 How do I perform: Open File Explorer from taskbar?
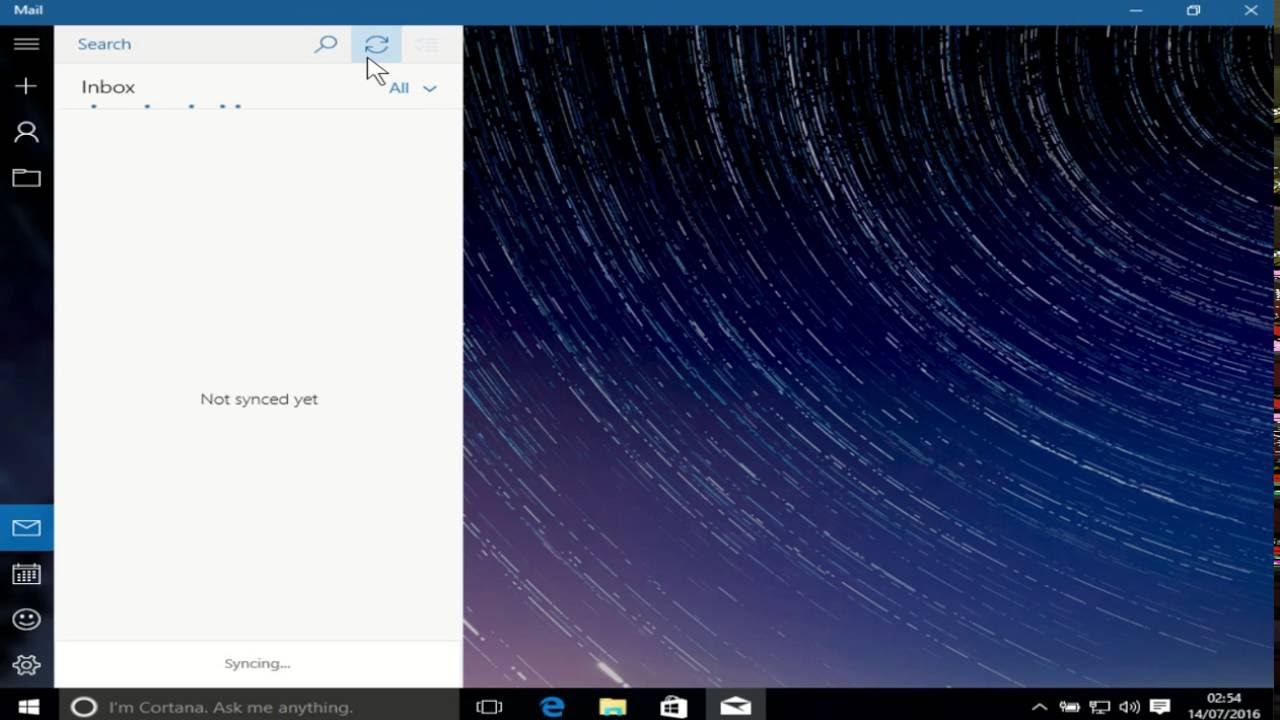point(613,707)
